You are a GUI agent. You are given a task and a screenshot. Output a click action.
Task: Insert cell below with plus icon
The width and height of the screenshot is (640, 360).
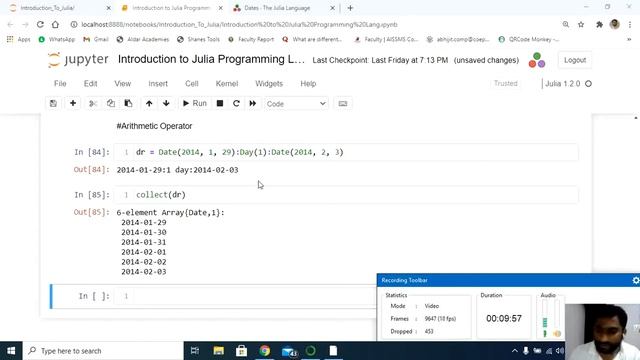coord(73,103)
